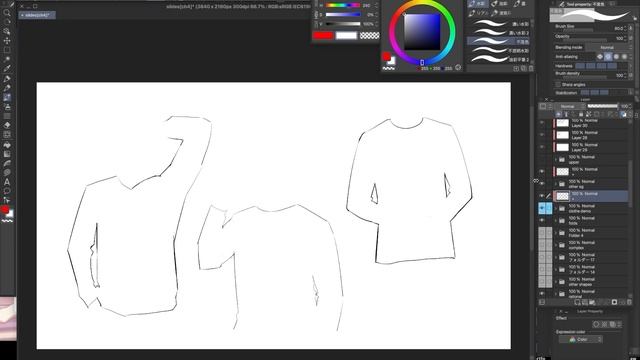Select the Pen tool in toolbar
The image size is (640, 360).
click(x=7, y=78)
